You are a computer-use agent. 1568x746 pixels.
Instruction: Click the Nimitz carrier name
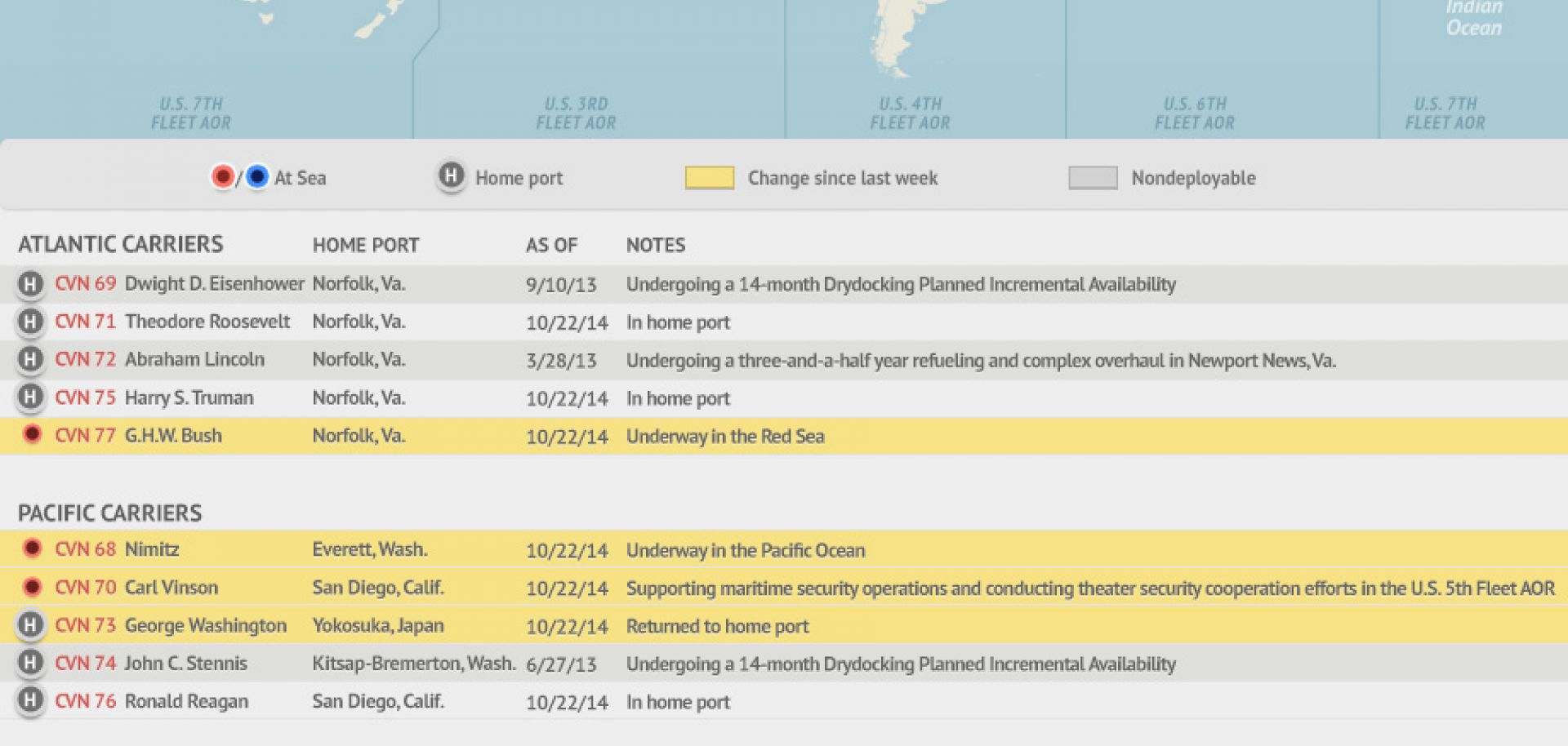click(x=152, y=549)
